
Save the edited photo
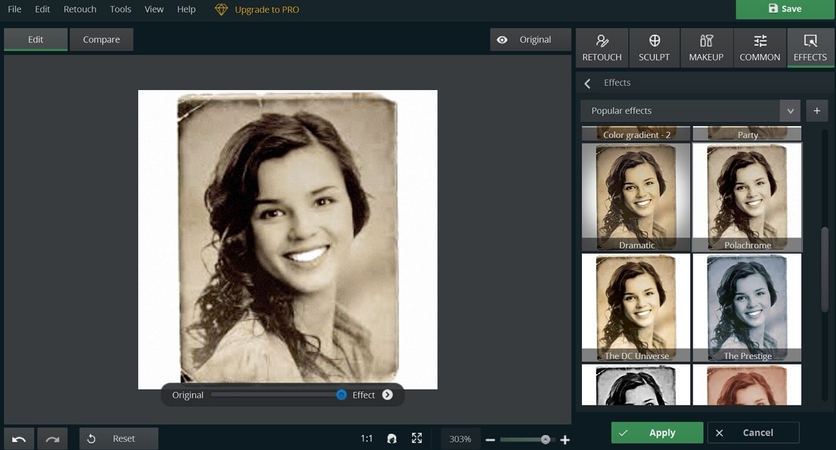click(x=785, y=9)
